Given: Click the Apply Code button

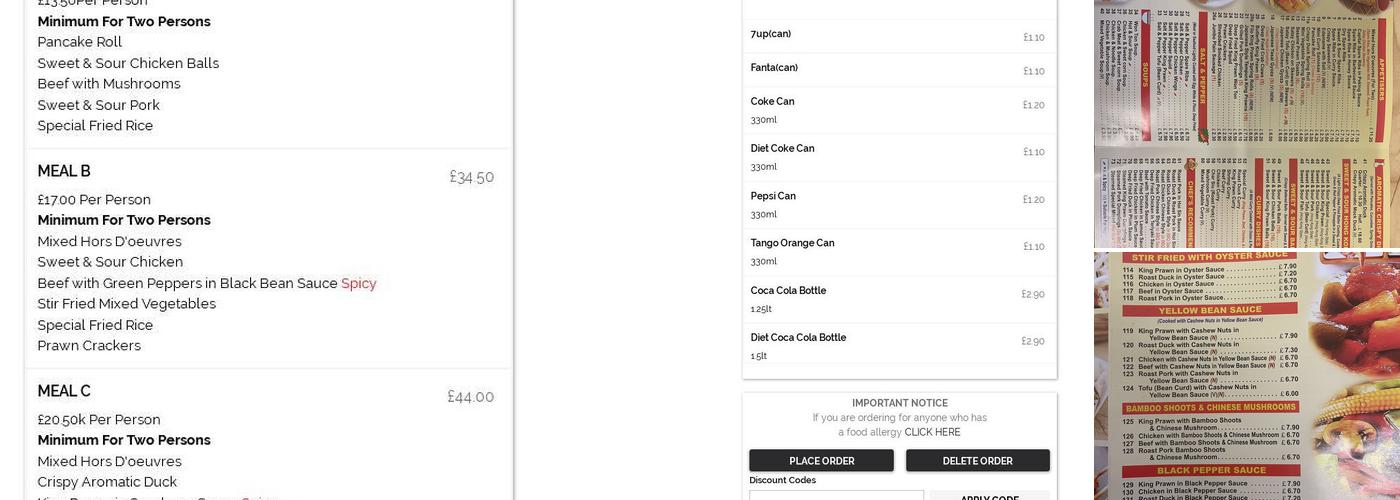Looking at the screenshot, I should click(989, 497).
